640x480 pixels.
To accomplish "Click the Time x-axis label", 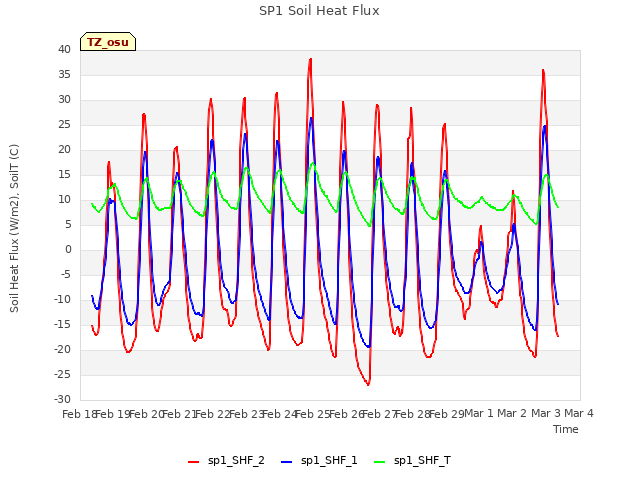I will point(566,429).
